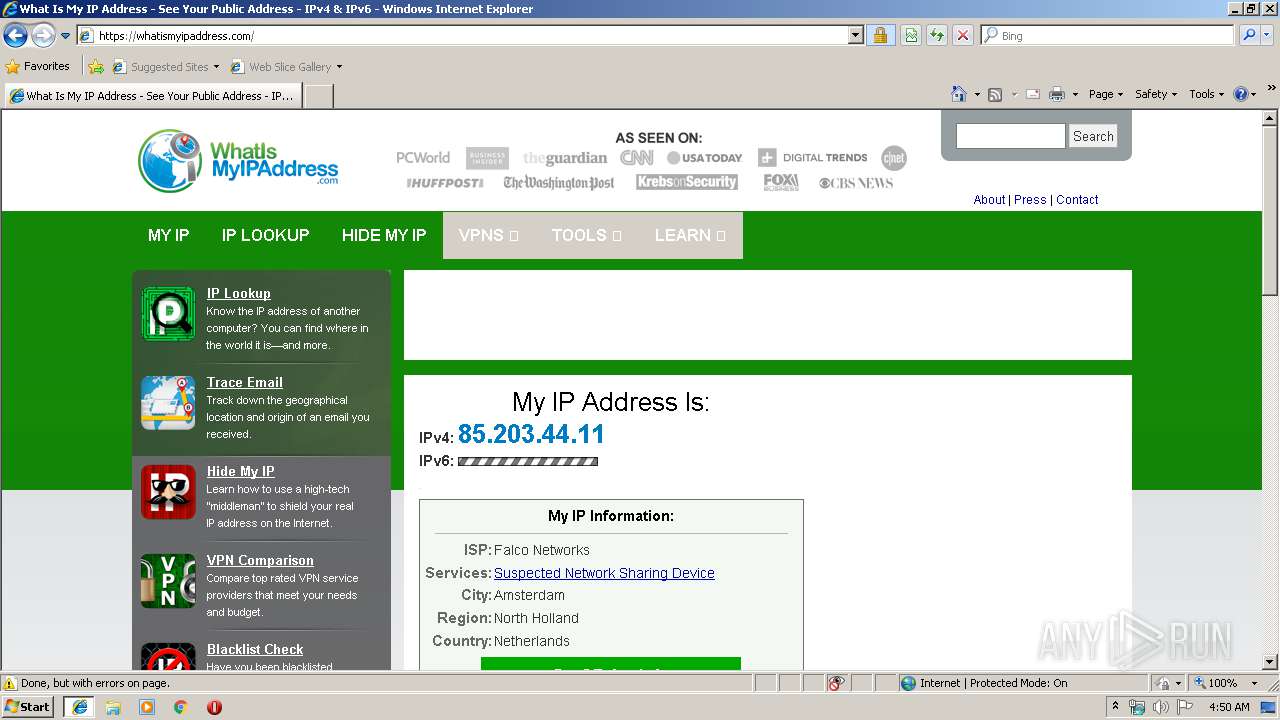This screenshot has height=720, width=1280.
Task: Click the site Search button
Action: click(x=1092, y=136)
